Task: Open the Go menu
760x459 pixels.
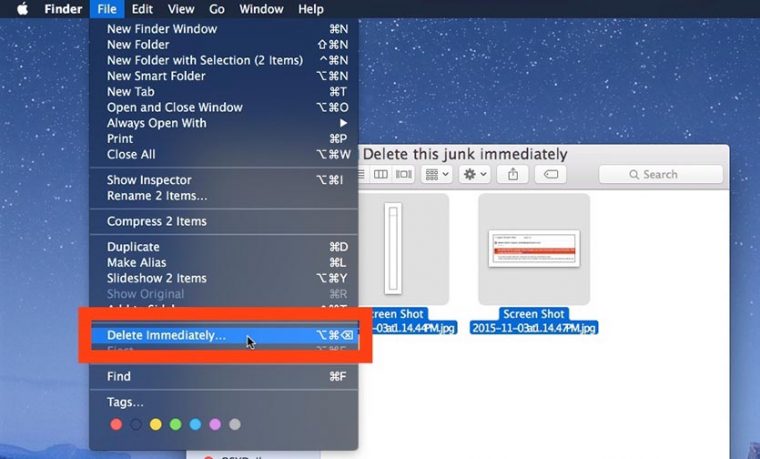Action: coord(217,9)
